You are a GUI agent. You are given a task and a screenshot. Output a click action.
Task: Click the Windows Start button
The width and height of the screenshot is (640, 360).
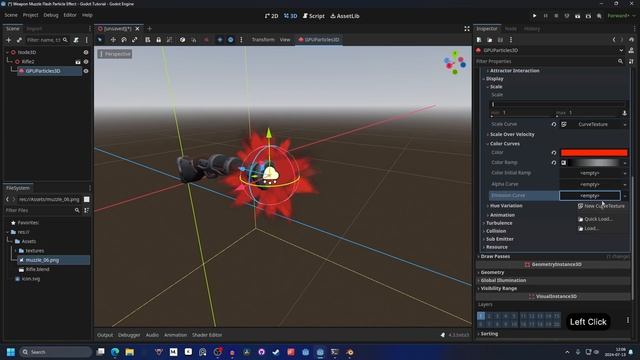(11, 352)
